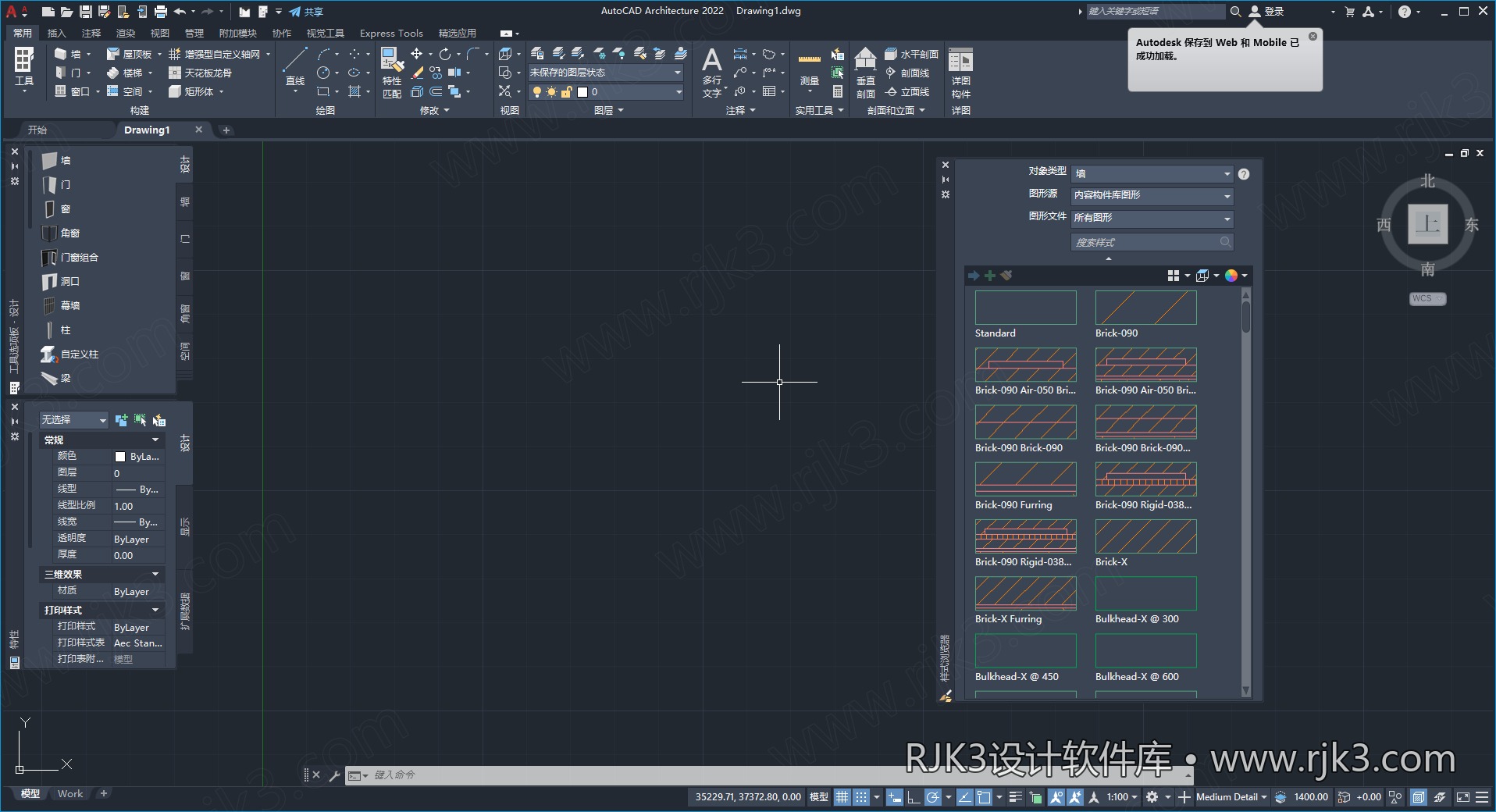Image resolution: width=1496 pixels, height=812 pixels.
Task: Switch to the Work layout tab
Action: 69,793
